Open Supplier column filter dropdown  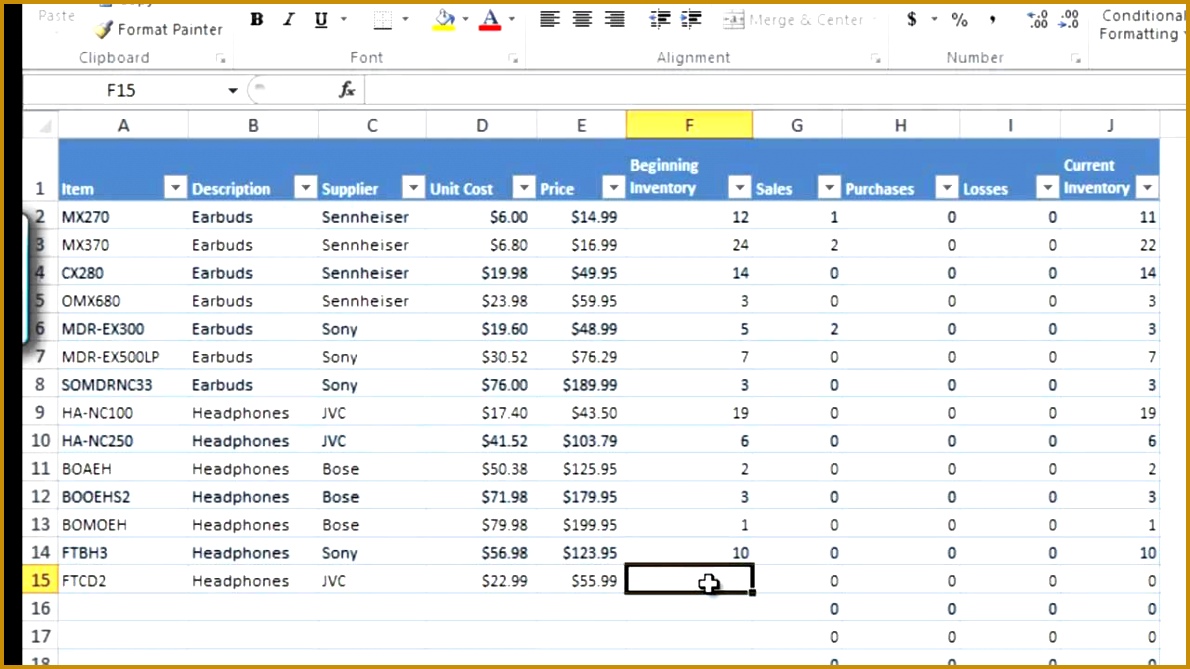tap(413, 187)
